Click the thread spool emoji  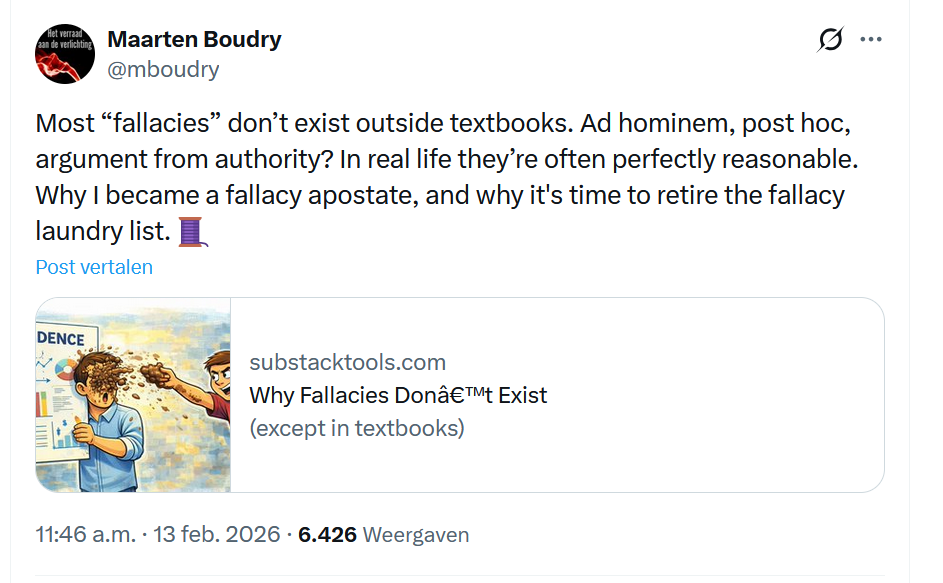[190, 232]
